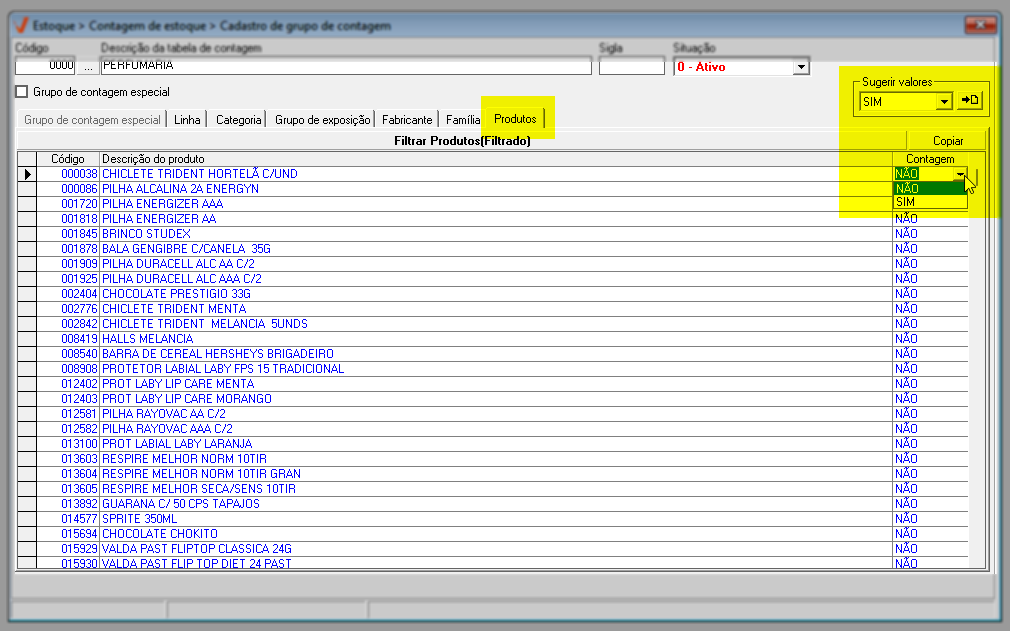Click the apply suggested values arrow icon
The height and width of the screenshot is (631, 1010).
pos(969,100)
